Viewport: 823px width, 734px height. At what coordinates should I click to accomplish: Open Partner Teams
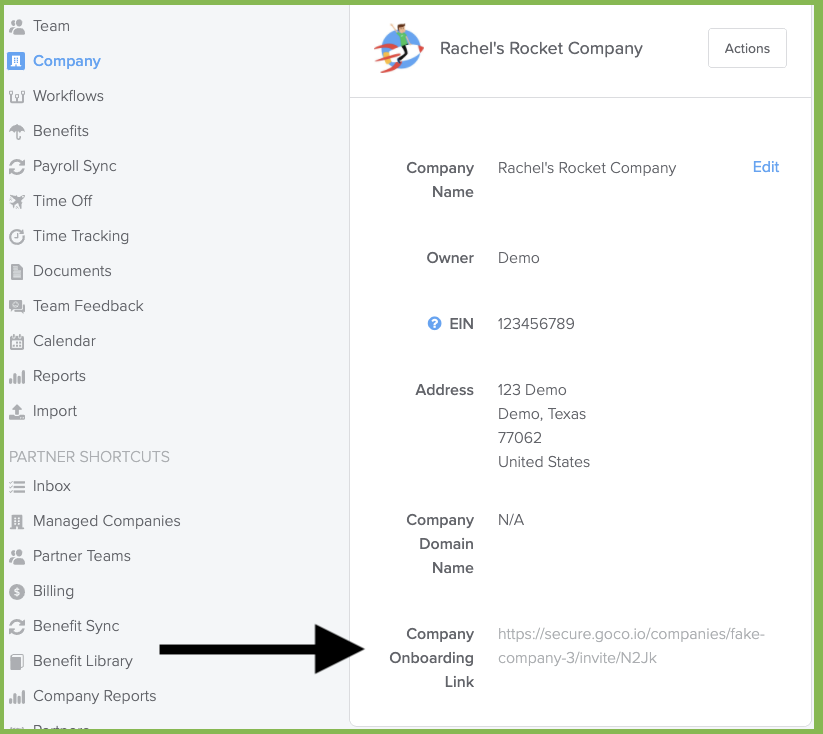(82, 555)
